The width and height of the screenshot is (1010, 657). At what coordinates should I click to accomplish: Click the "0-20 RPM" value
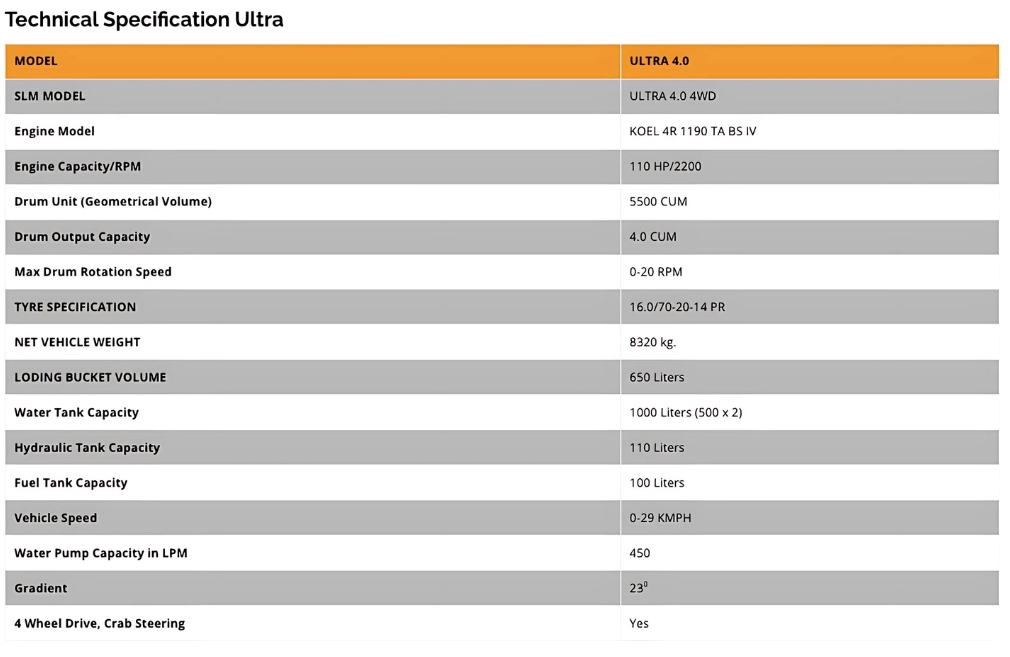[656, 272]
